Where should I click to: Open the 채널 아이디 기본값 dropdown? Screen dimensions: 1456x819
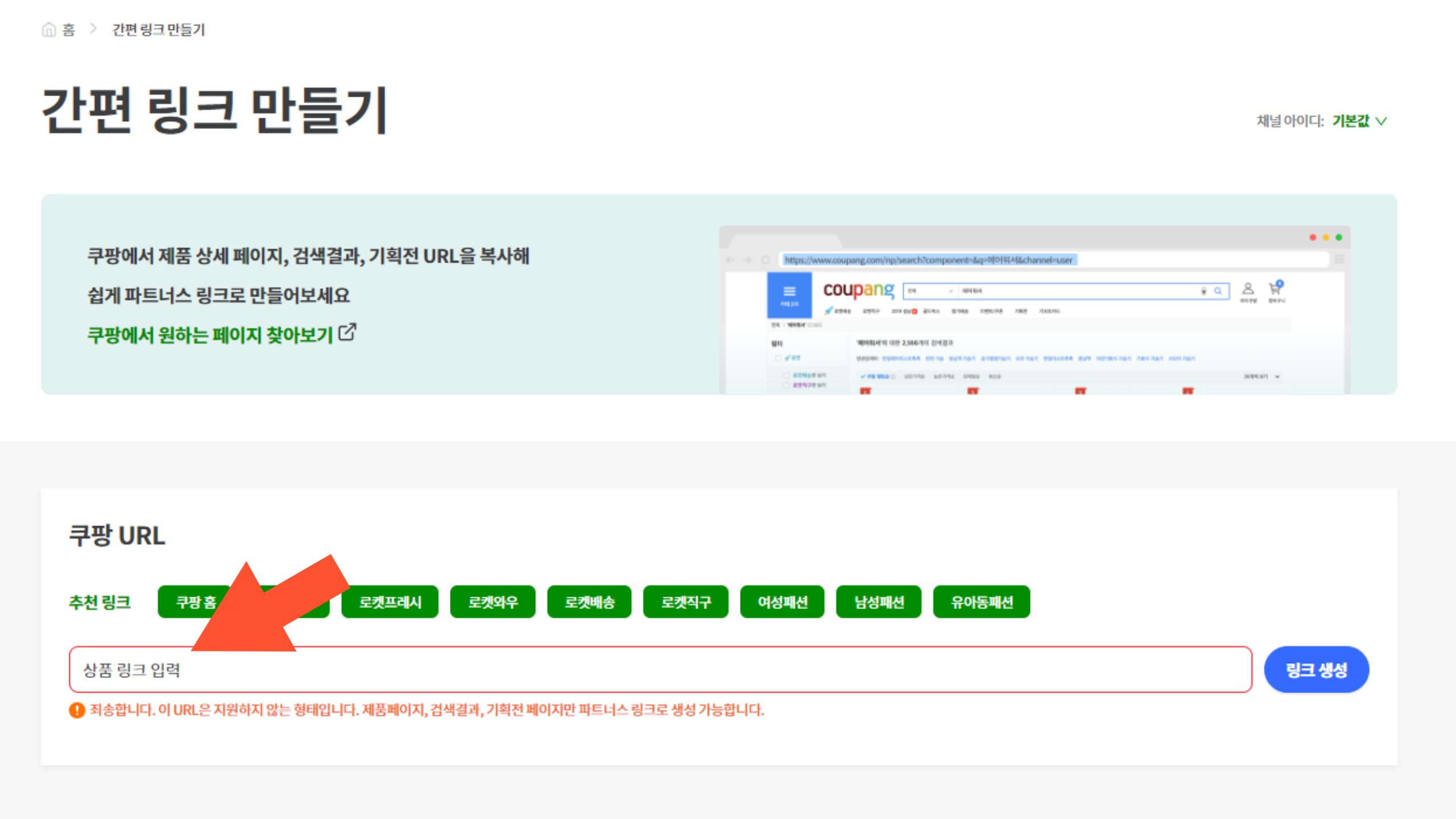pyautogui.click(x=1351, y=121)
